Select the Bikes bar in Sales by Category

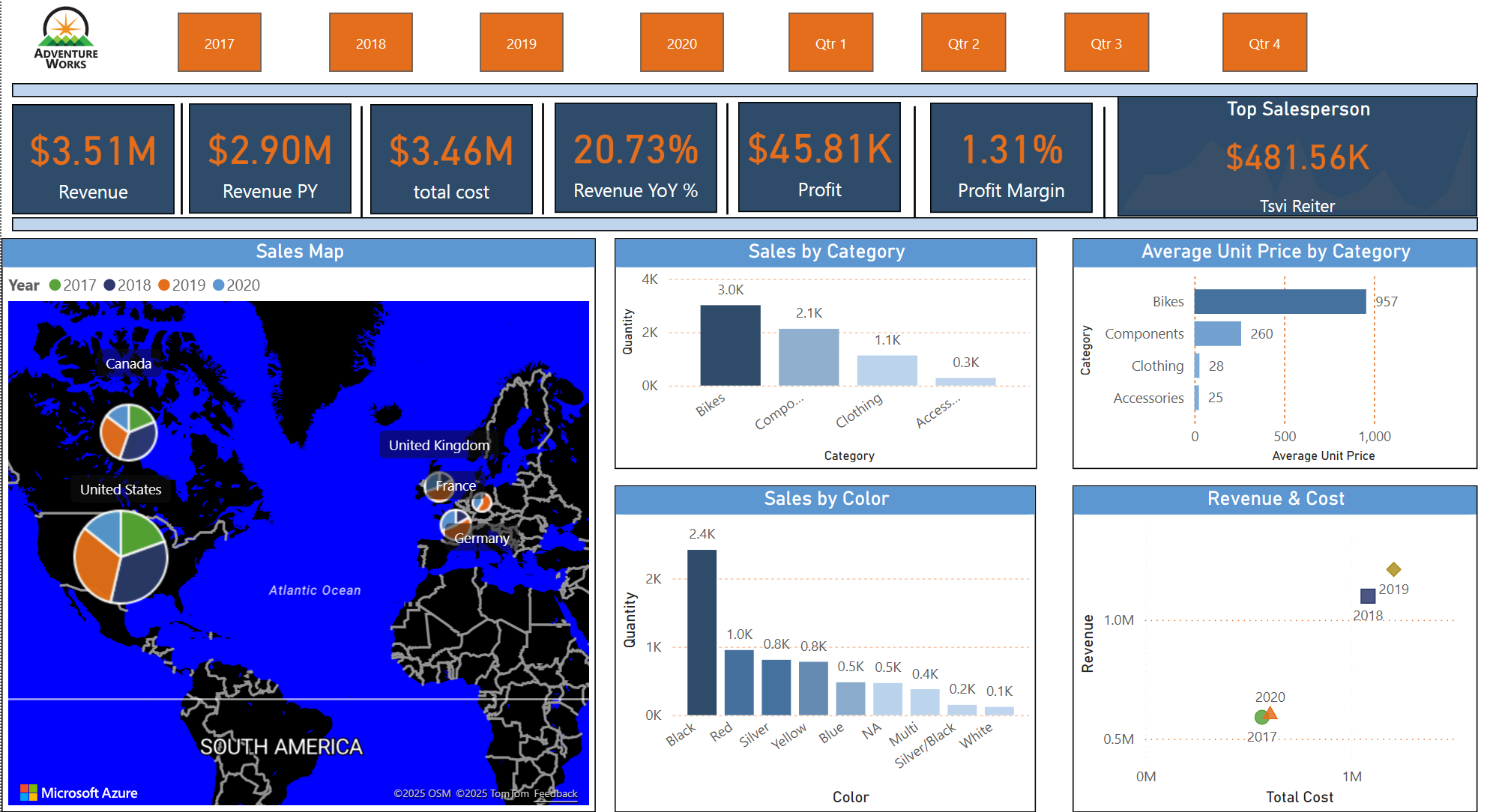pyautogui.click(x=729, y=345)
